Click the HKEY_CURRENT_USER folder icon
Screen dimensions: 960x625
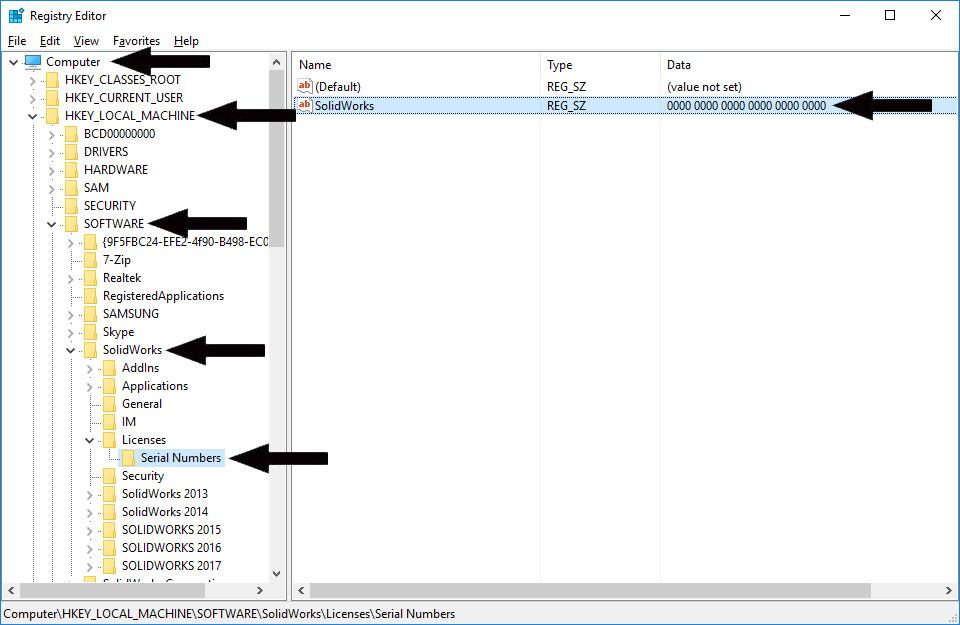point(53,98)
